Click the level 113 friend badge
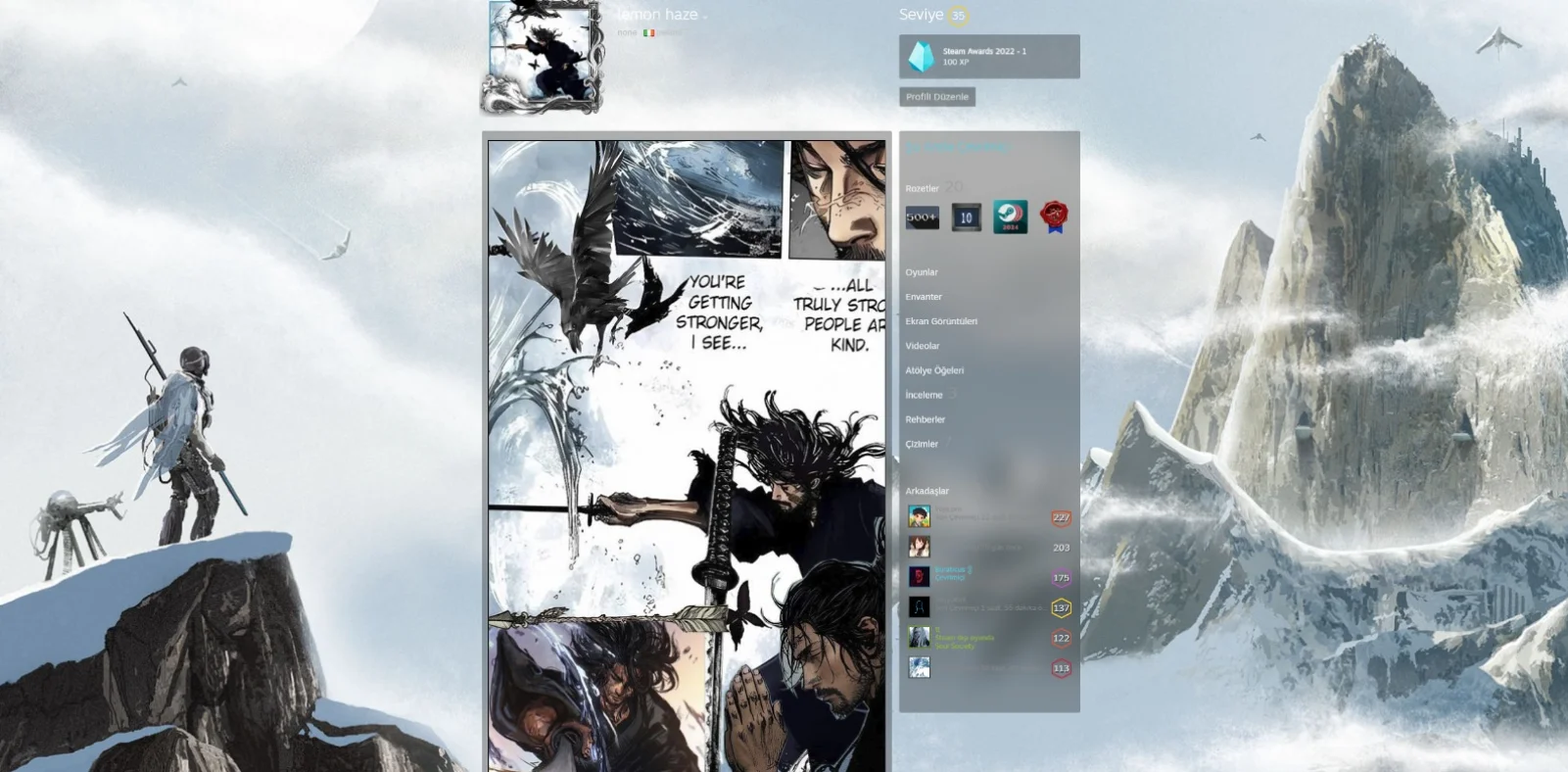1568x772 pixels. [1061, 669]
